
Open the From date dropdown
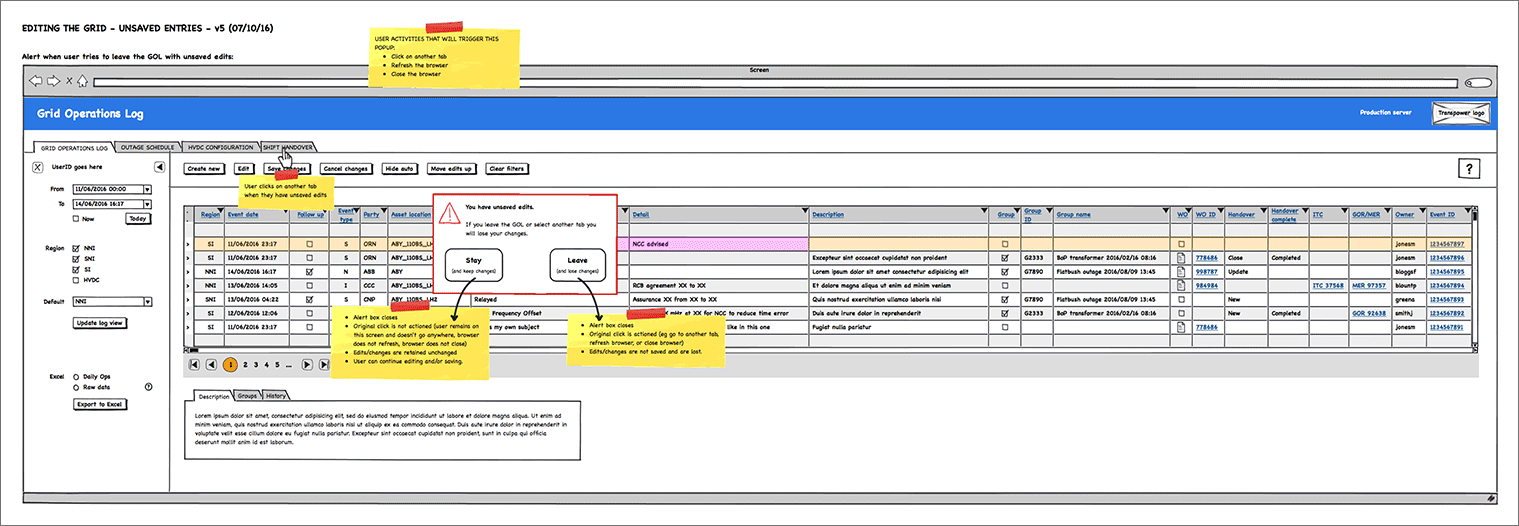pyautogui.click(x=147, y=188)
